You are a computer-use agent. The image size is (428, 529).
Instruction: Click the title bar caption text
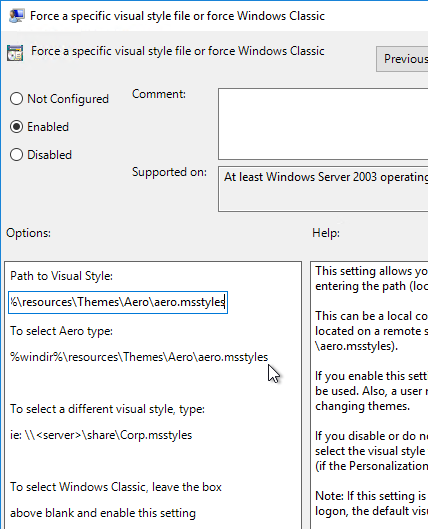(177, 16)
